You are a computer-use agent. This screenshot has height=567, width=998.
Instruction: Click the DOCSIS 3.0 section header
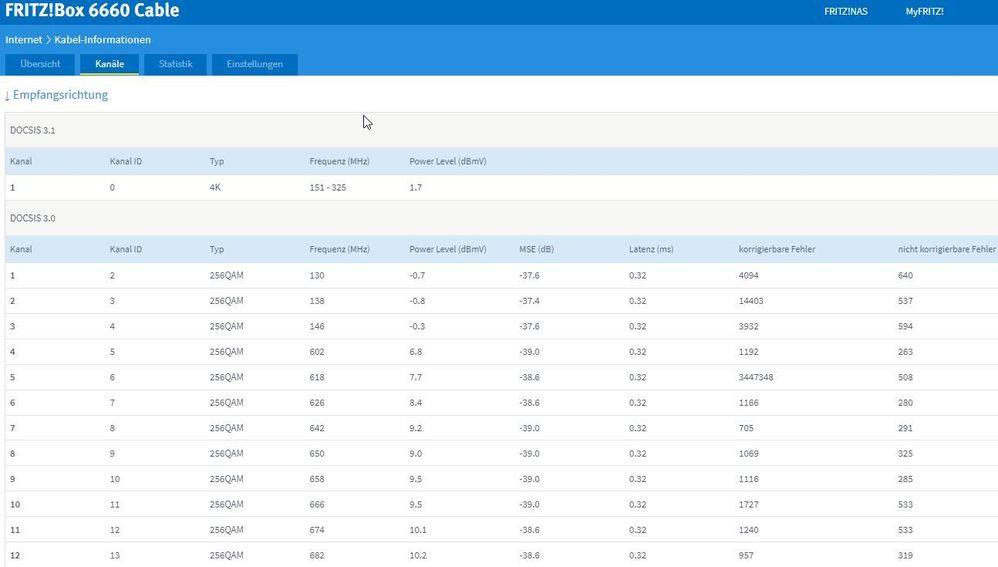click(33, 217)
